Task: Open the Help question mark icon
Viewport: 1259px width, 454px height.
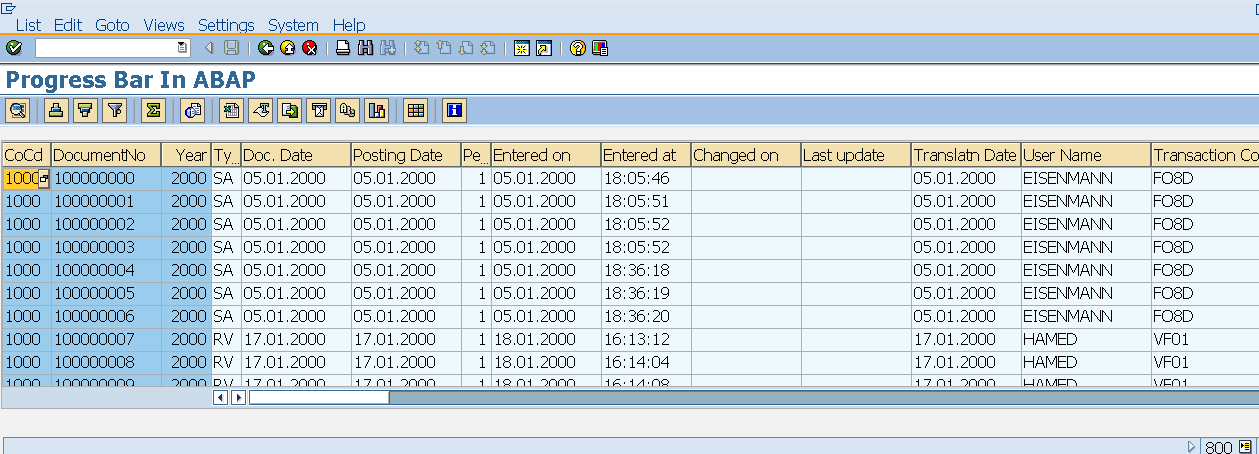Action: point(577,48)
